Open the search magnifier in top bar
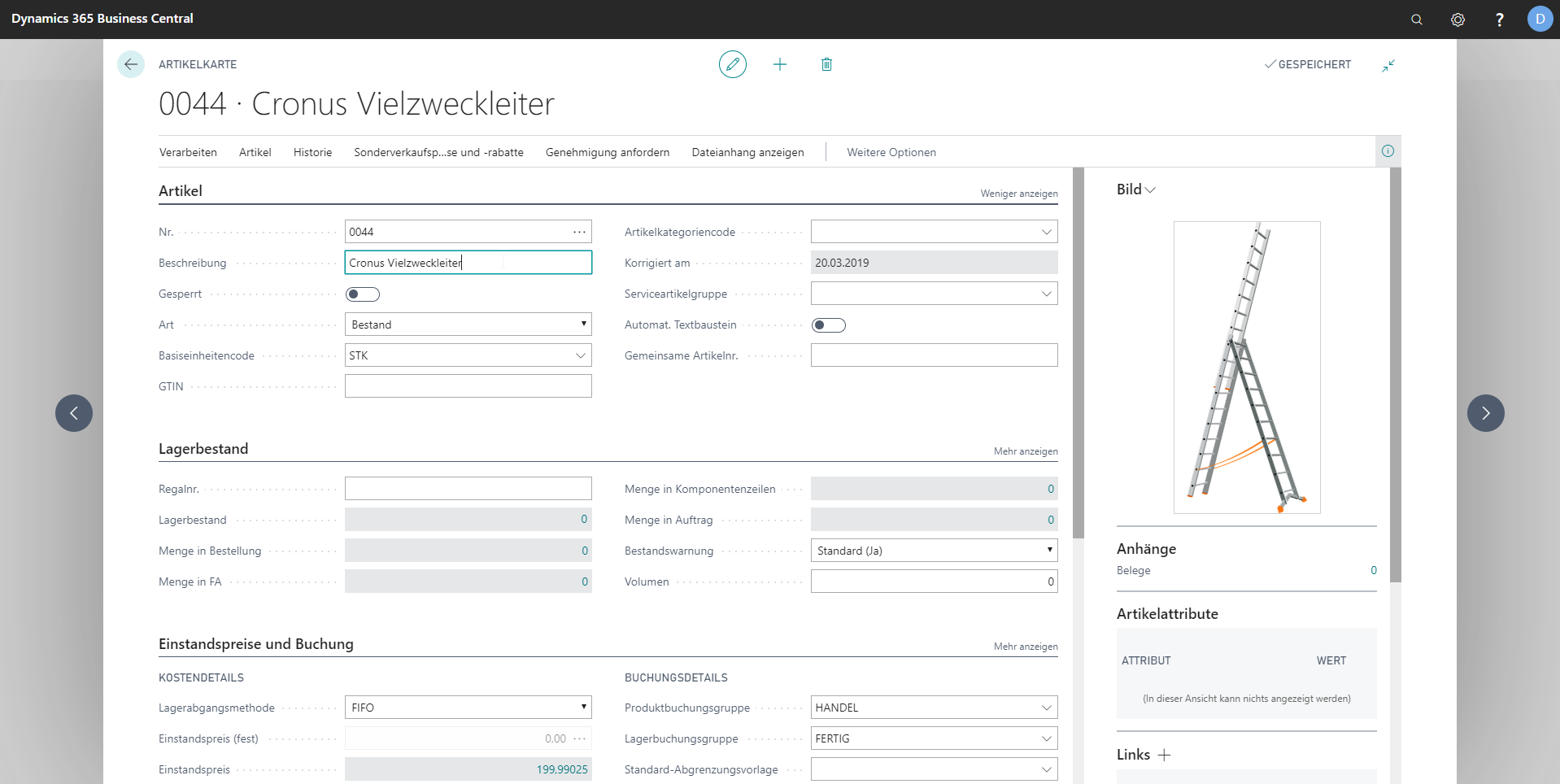Image resolution: width=1560 pixels, height=784 pixels. click(x=1417, y=20)
